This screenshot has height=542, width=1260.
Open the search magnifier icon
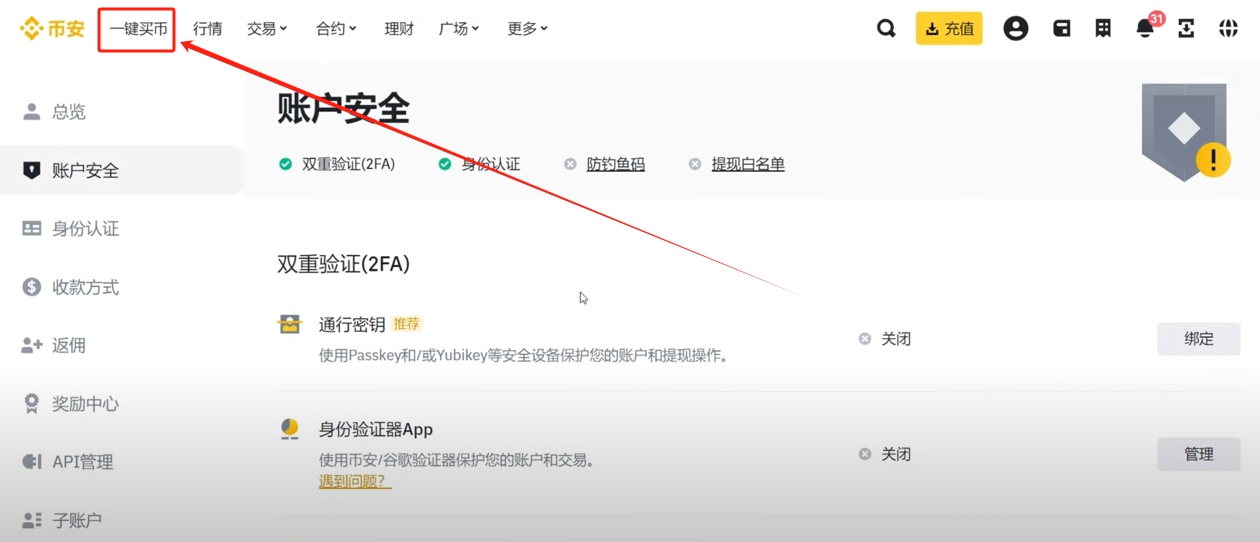click(886, 29)
